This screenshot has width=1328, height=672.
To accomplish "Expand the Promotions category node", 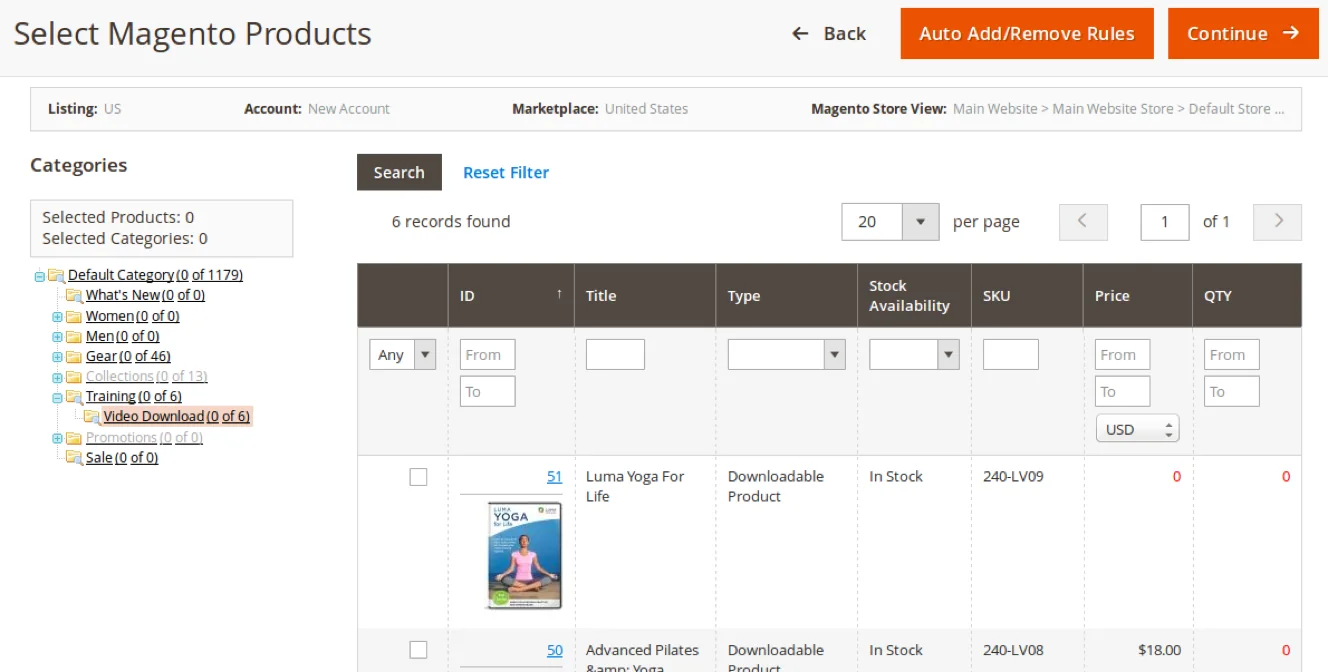I will pos(58,438).
